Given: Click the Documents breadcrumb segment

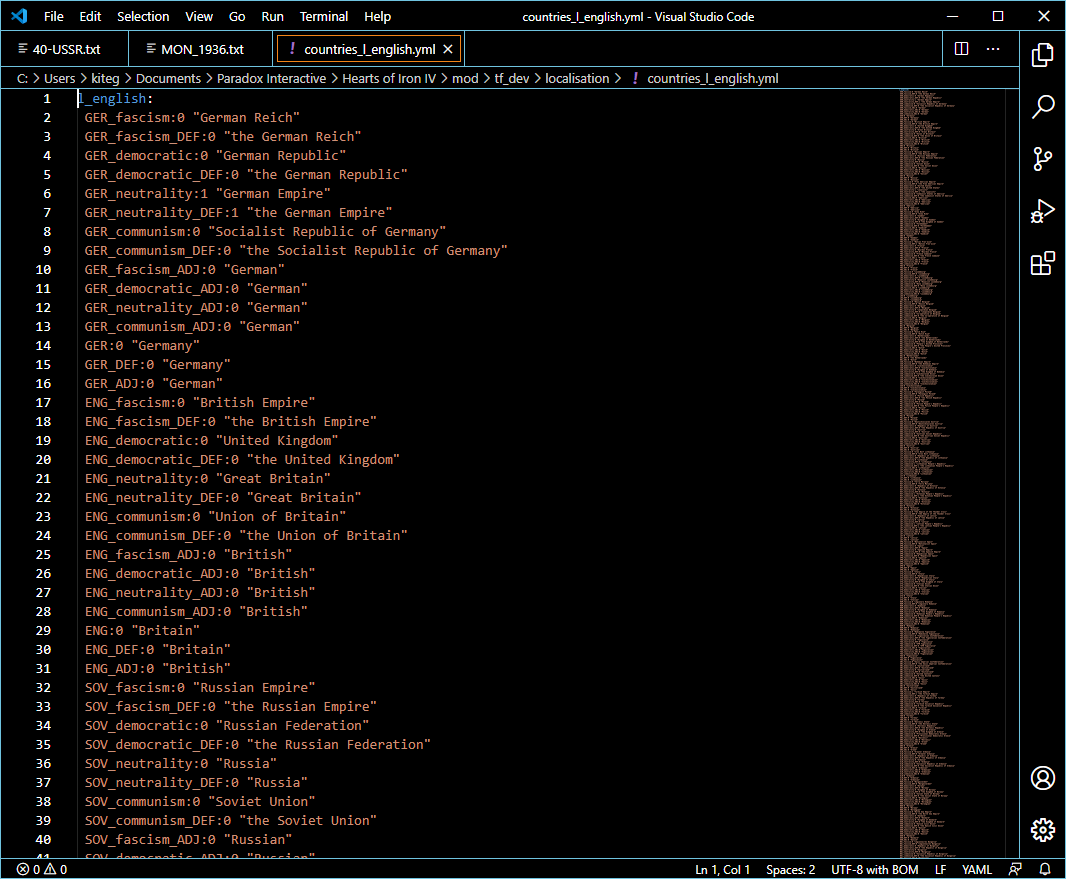Looking at the screenshot, I should pos(168,78).
